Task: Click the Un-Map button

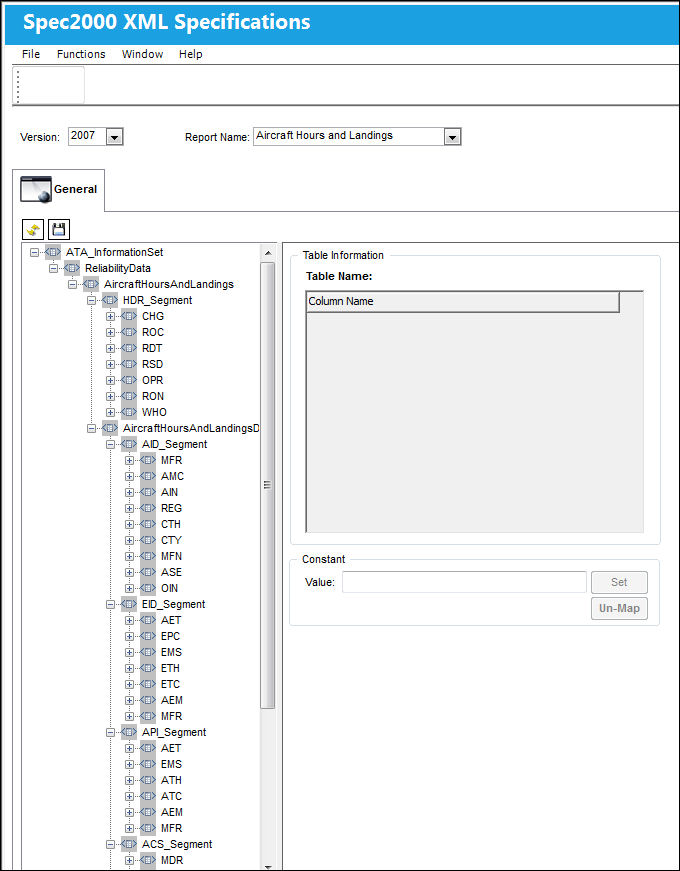Action: (x=619, y=608)
